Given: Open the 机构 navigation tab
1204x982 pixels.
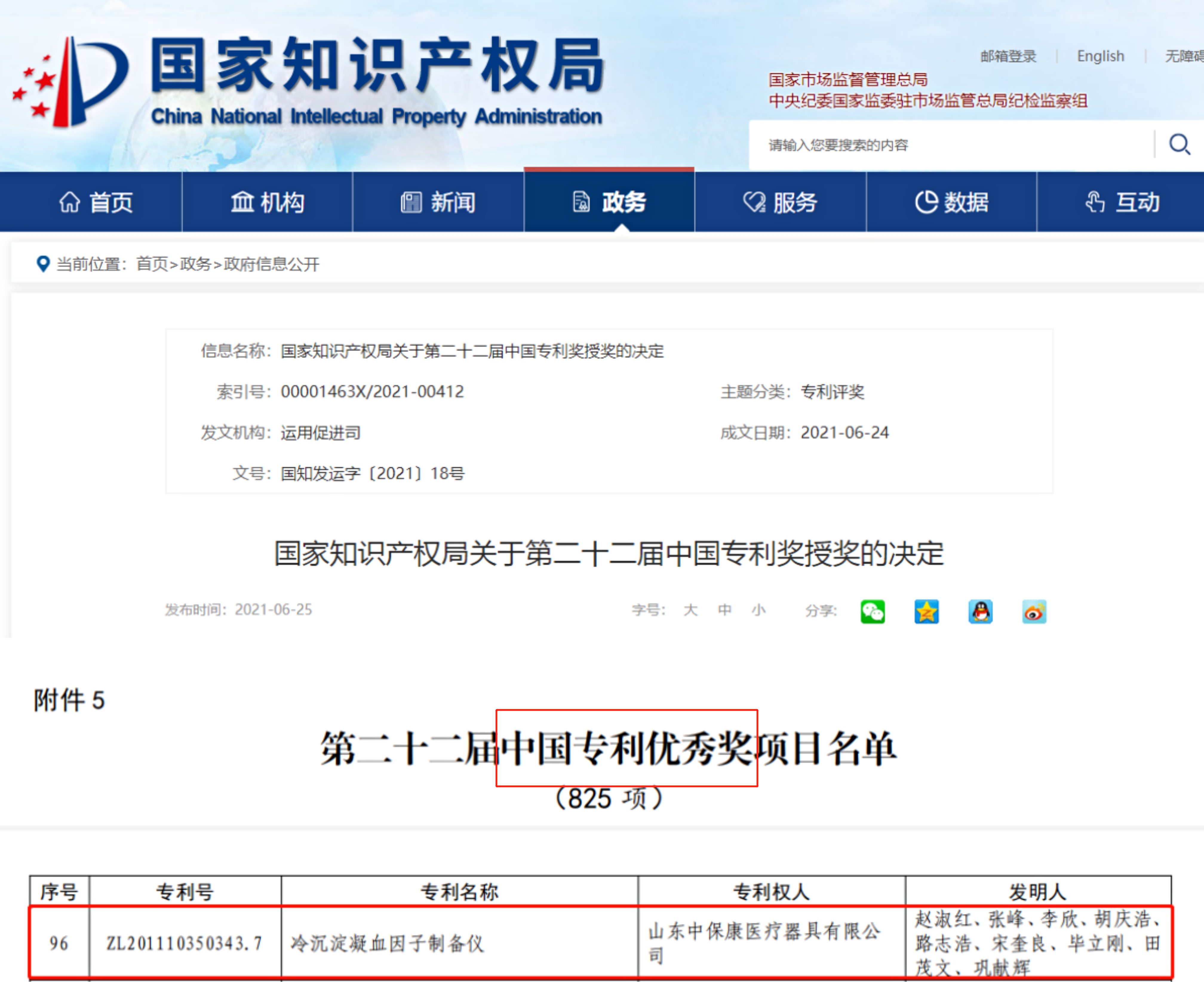Looking at the screenshot, I should pos(267,202).
